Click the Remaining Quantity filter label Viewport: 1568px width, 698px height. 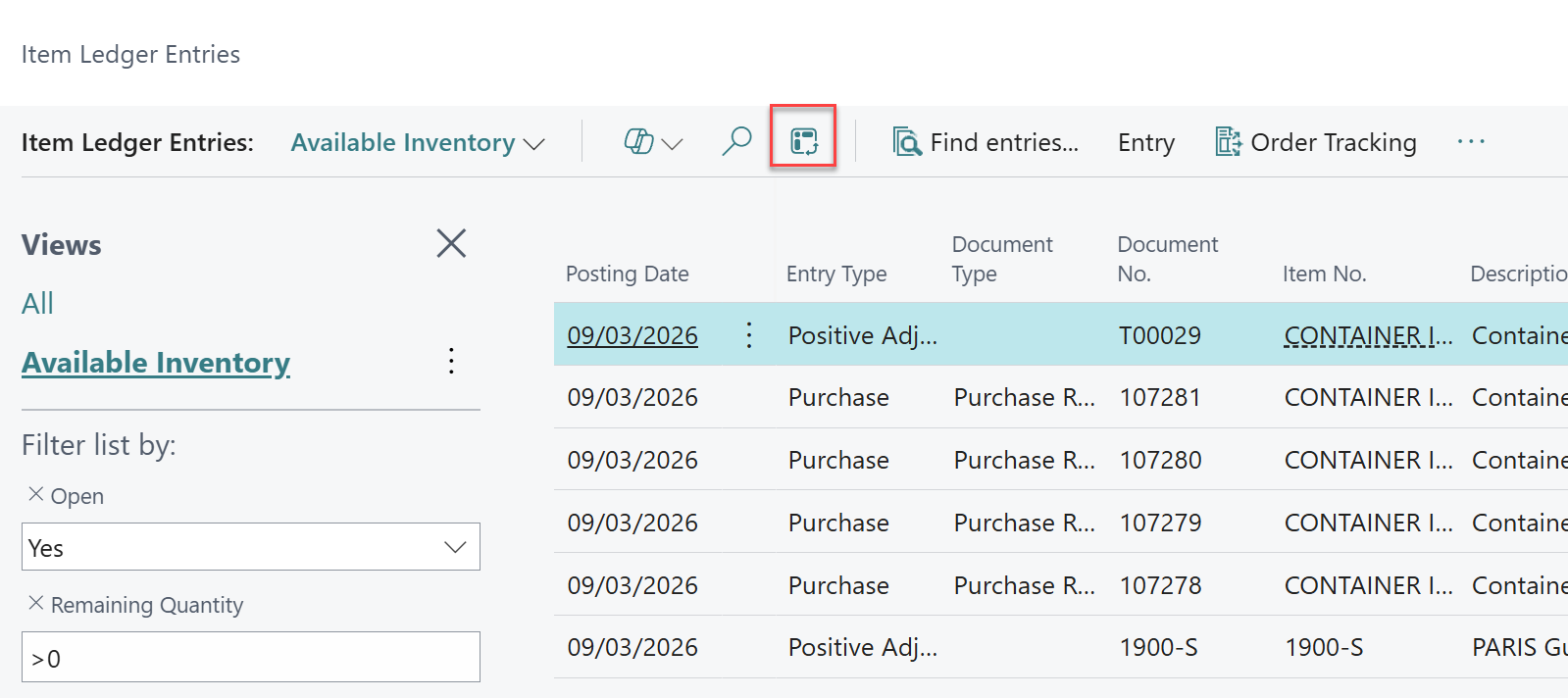click(x=147, y=605)
